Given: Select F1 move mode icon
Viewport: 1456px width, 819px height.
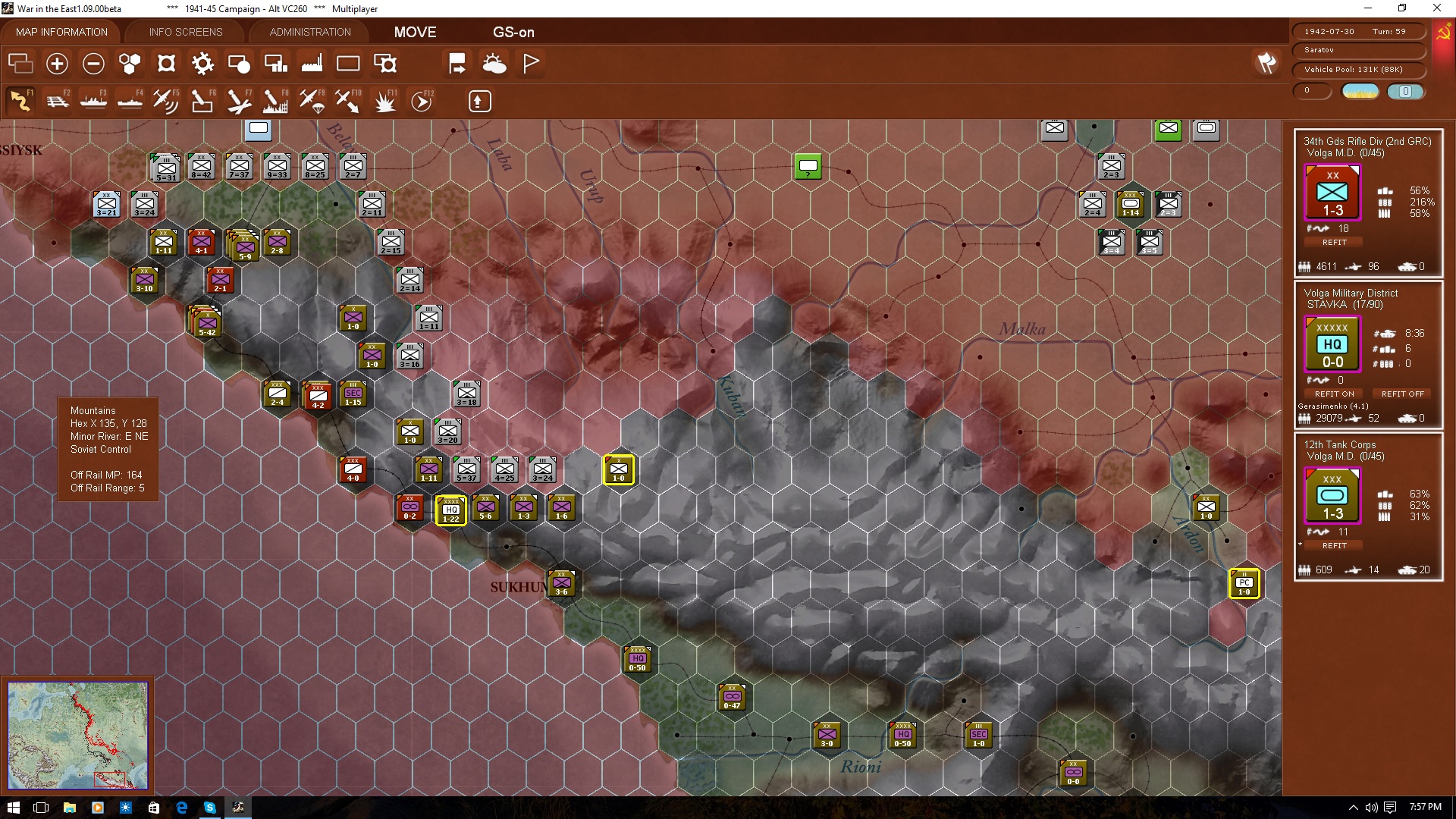Looking at the screenshot, I should click(x=20, y=101).
